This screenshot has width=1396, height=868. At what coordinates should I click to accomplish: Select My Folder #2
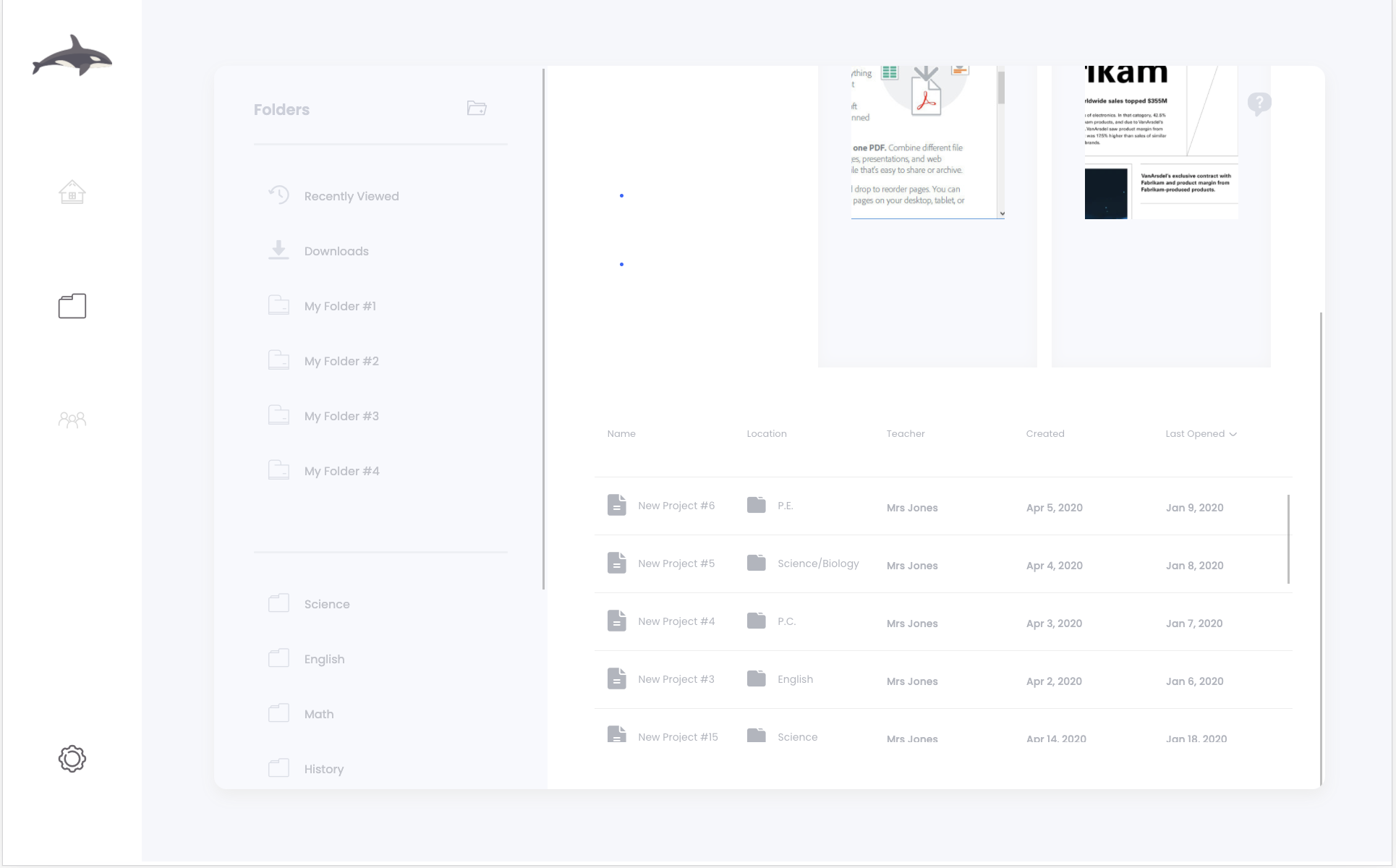point(341,361)
